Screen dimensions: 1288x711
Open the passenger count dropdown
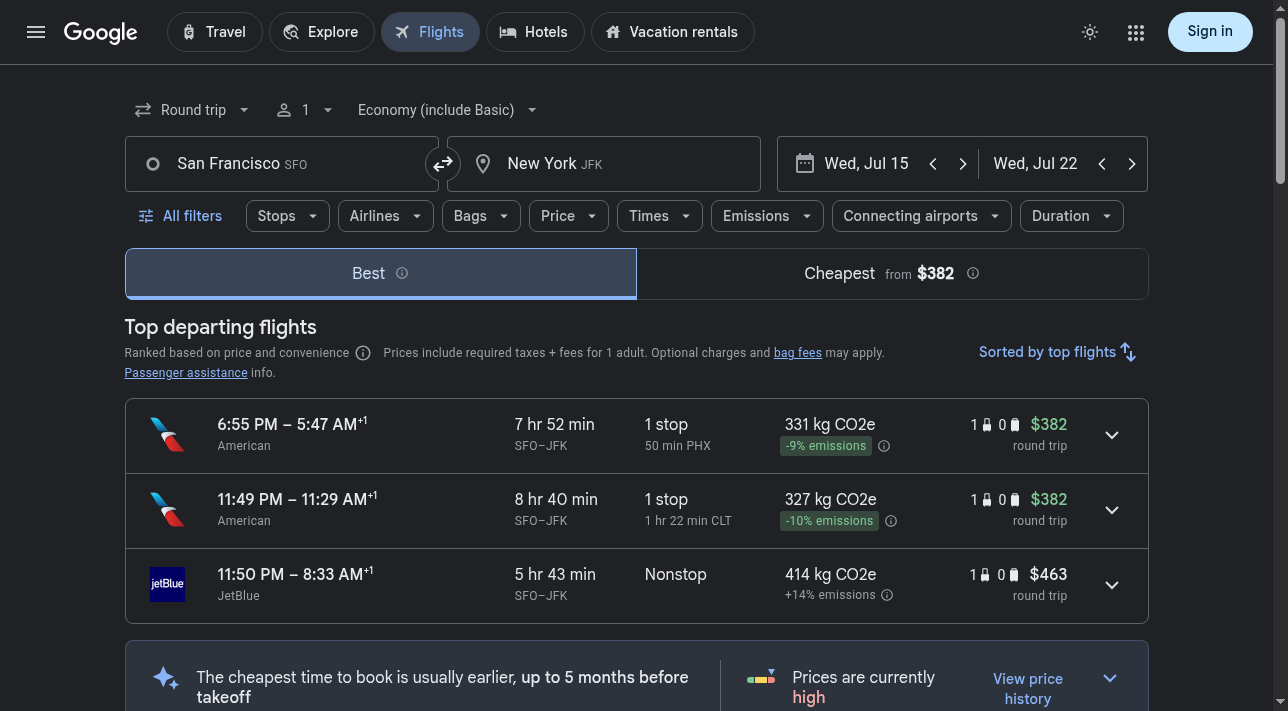tap(305, 110)
